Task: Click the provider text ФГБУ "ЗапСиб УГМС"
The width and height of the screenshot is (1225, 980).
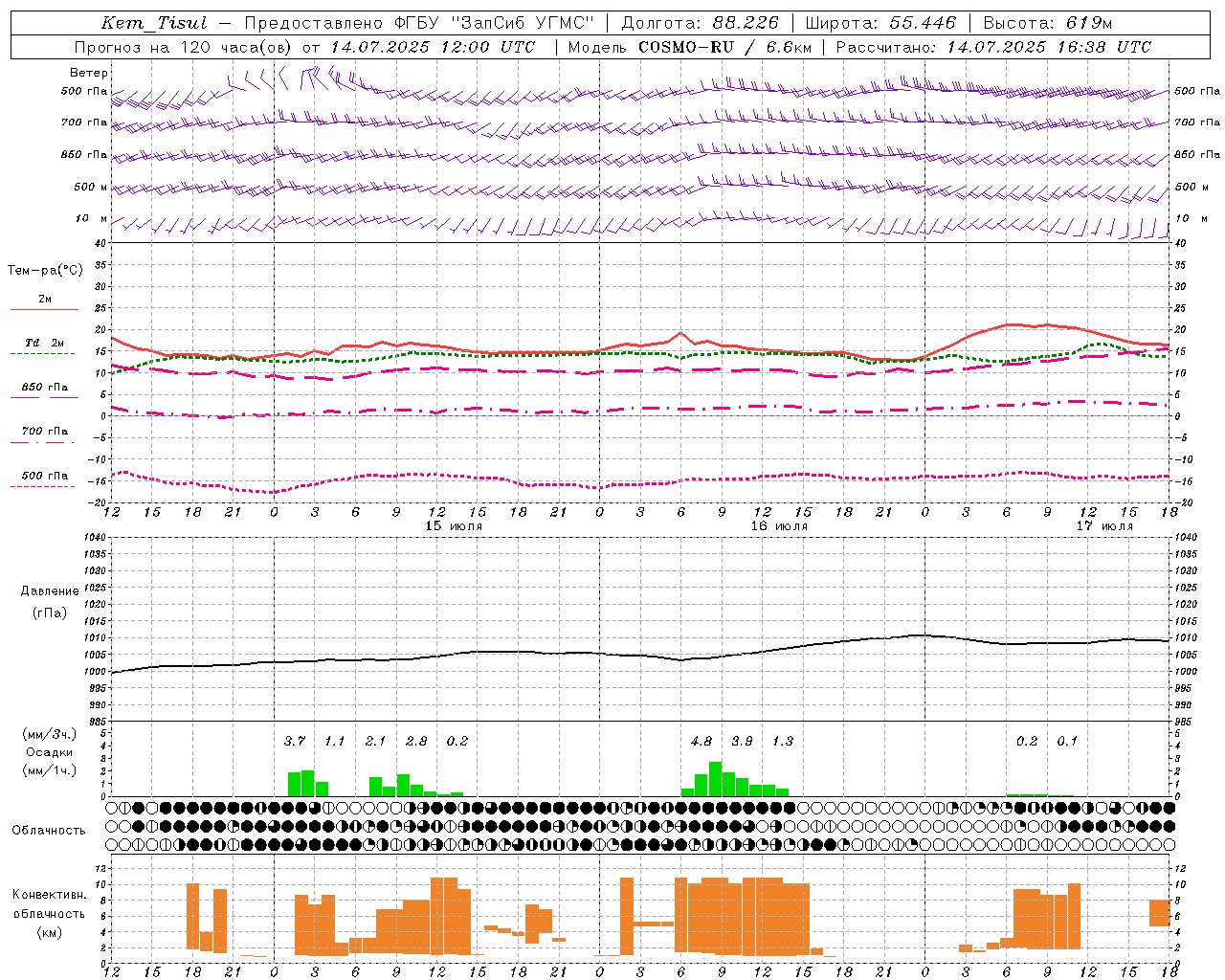Action: click(494, 23)
